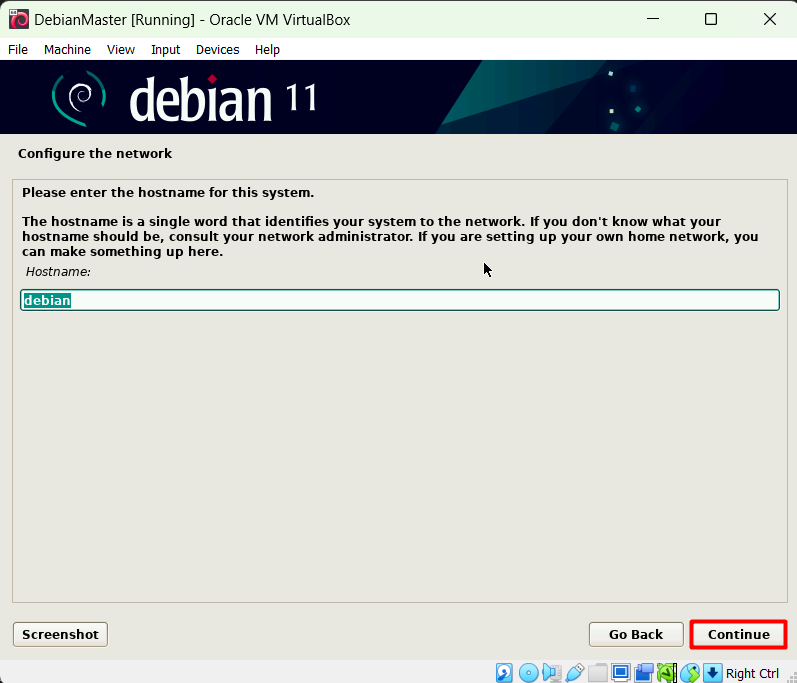Open the shared folders status icon

pyautogui.click(x=598, y=672)
